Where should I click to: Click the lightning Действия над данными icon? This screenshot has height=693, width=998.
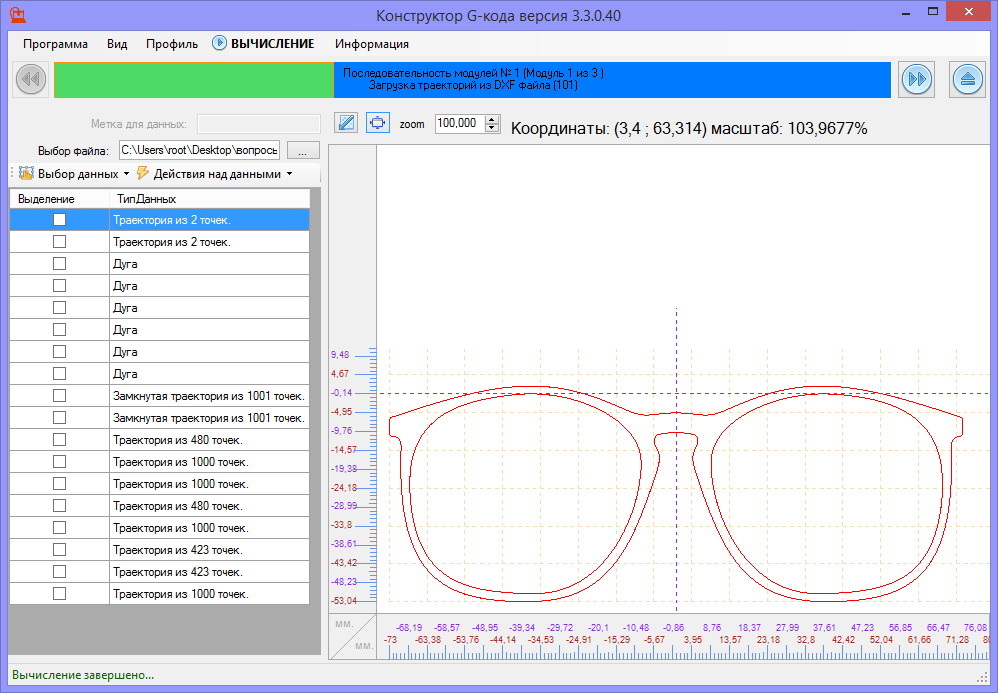point(143,173)
